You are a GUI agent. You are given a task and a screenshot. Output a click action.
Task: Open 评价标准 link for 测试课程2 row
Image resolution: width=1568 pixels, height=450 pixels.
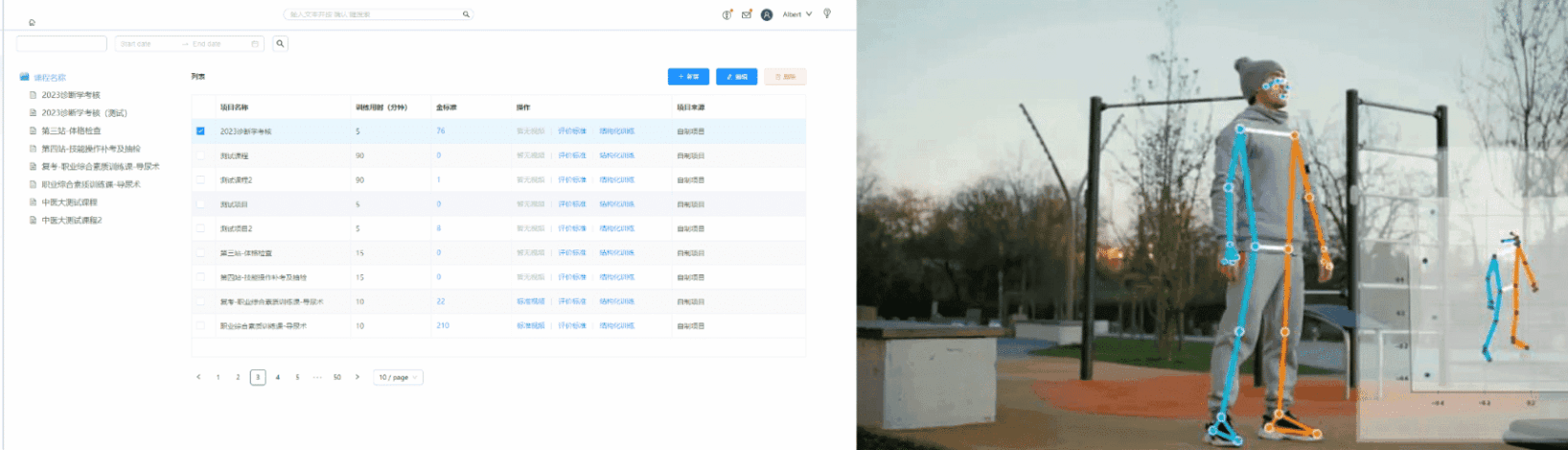coord(572,179)
